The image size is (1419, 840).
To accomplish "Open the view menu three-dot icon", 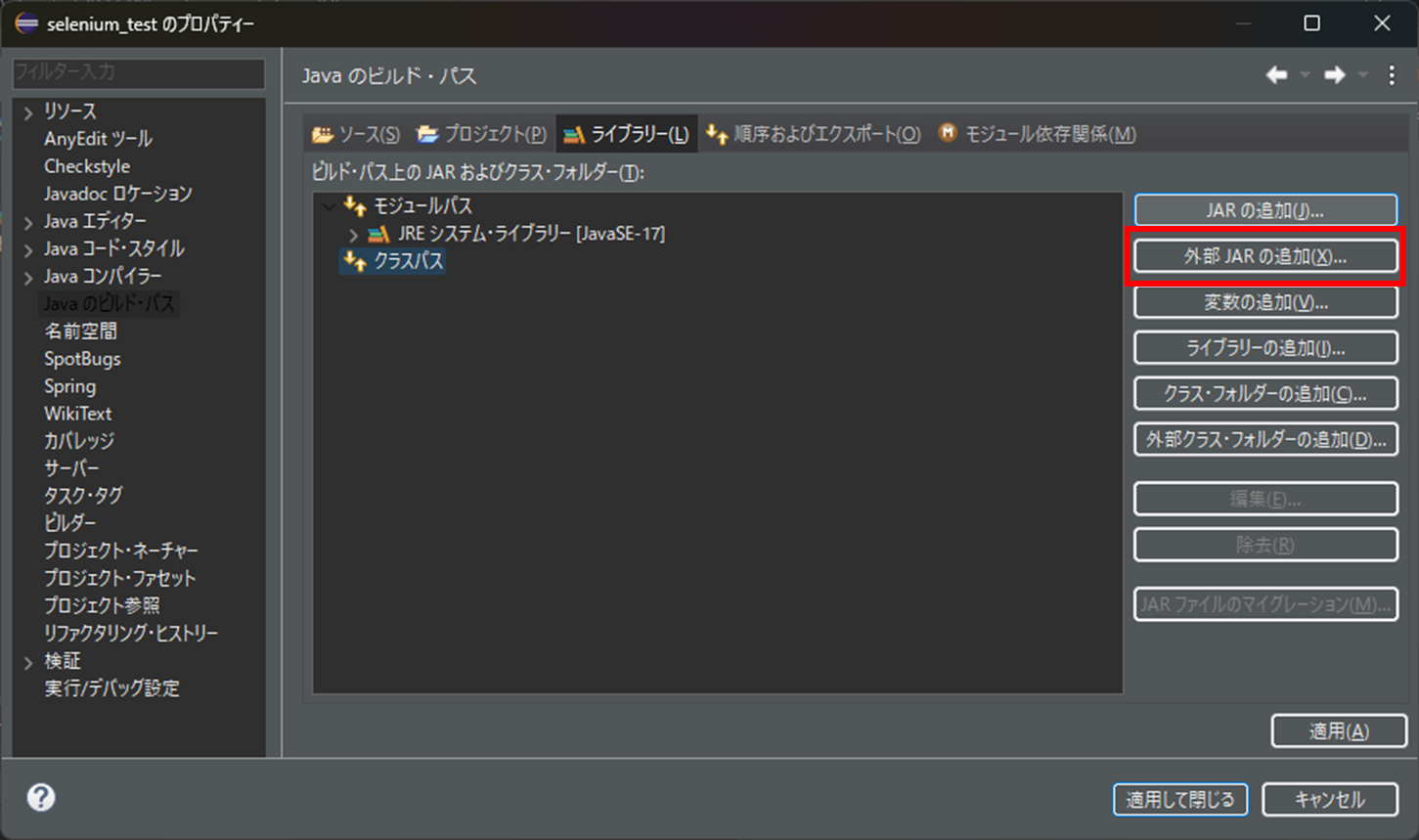I will point(1392,74).
